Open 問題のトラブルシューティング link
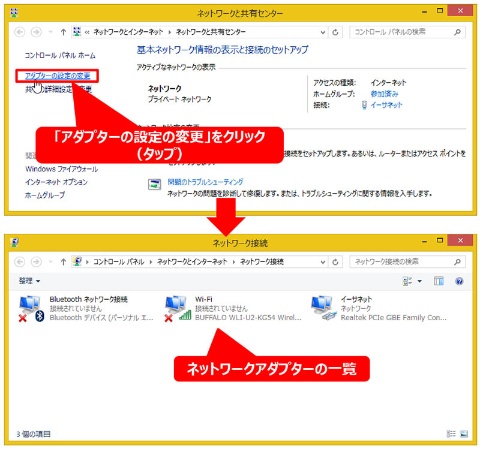This screenshot has height=455, width=480. tap(205, 182)
